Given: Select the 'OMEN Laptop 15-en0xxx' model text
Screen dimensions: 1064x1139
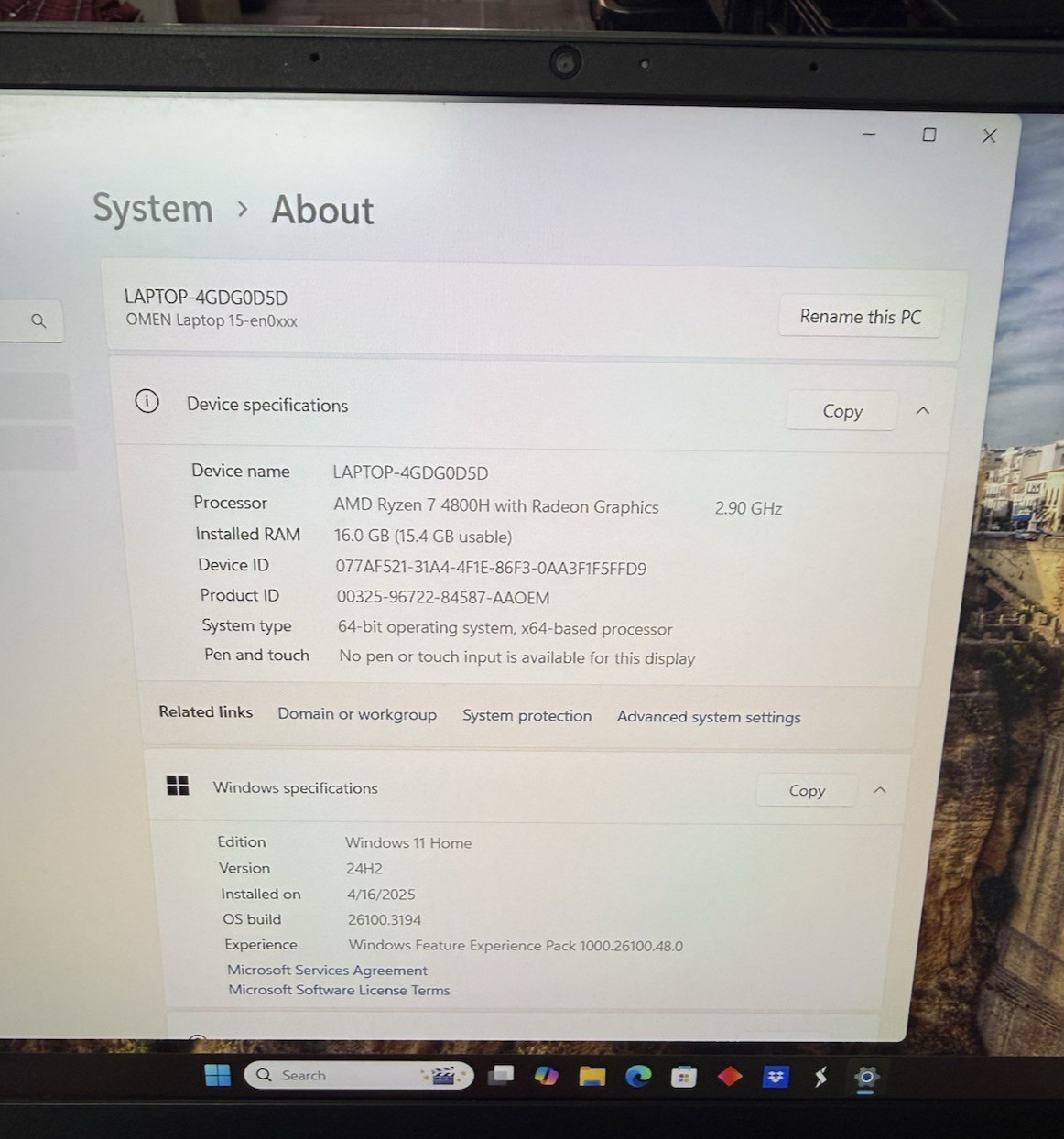Looking at the screenshot, I should click(212, 320).
